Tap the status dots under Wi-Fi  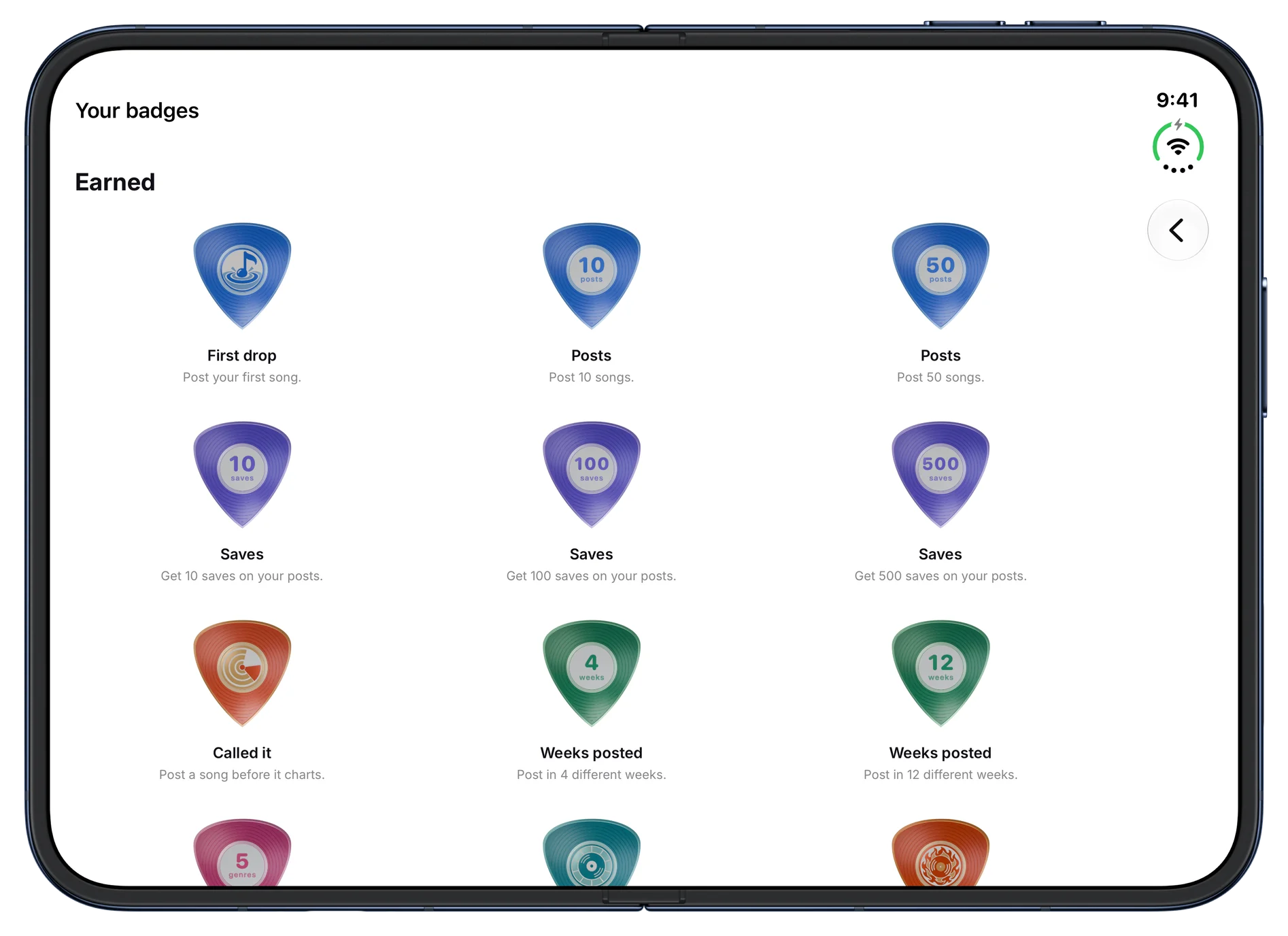pos(1178,168)
